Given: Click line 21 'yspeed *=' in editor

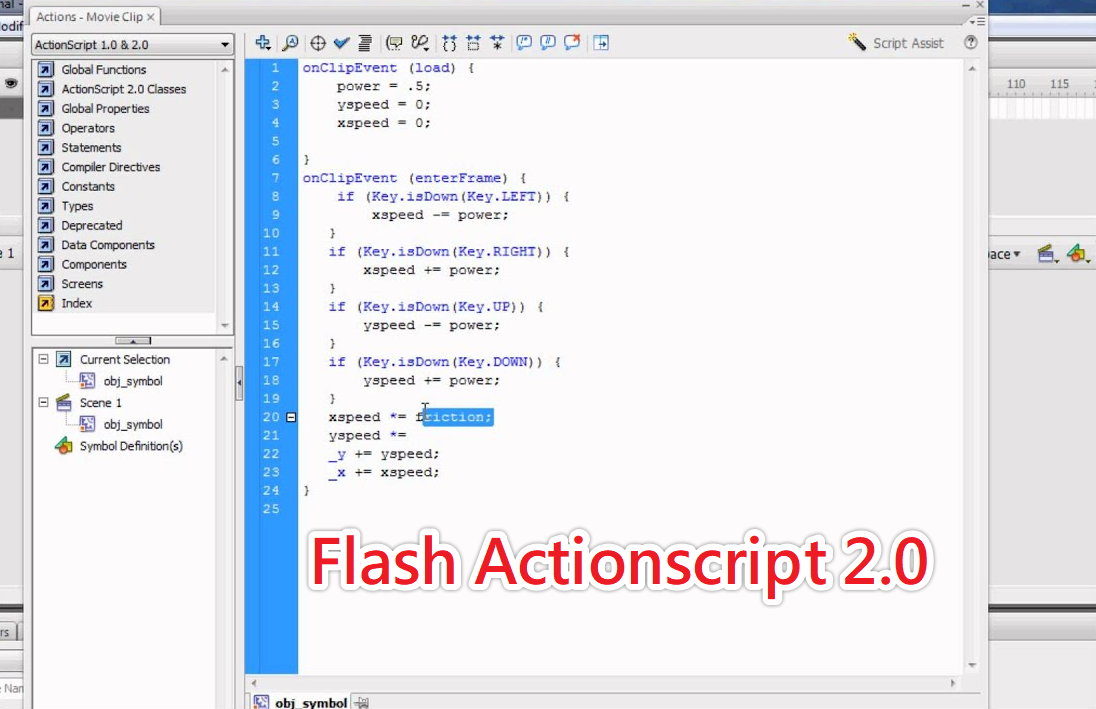Looking at the screenshot, I should pyautogui.click(x=367, y=436).
